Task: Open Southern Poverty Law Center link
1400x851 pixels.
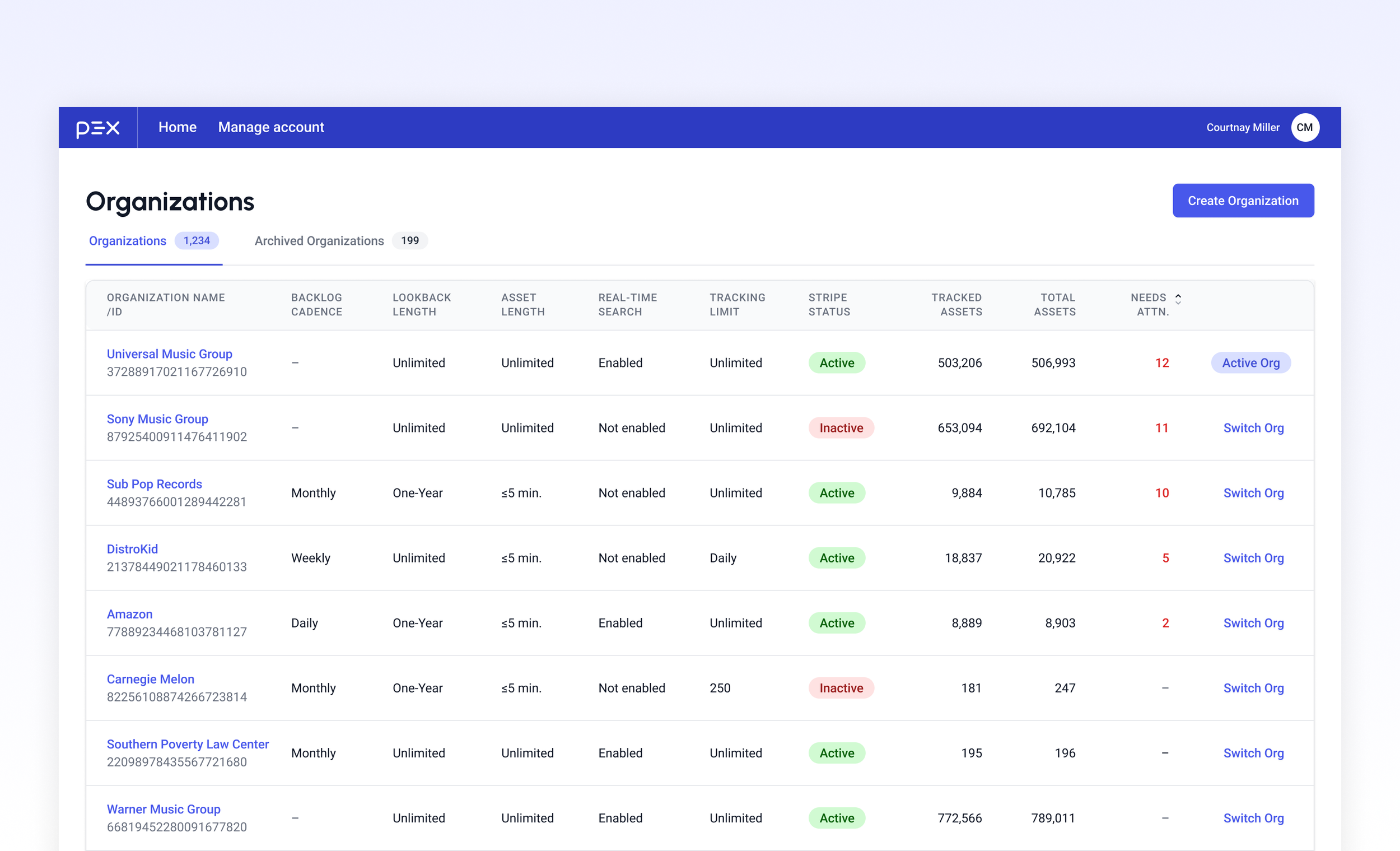Action: [188, 744]
